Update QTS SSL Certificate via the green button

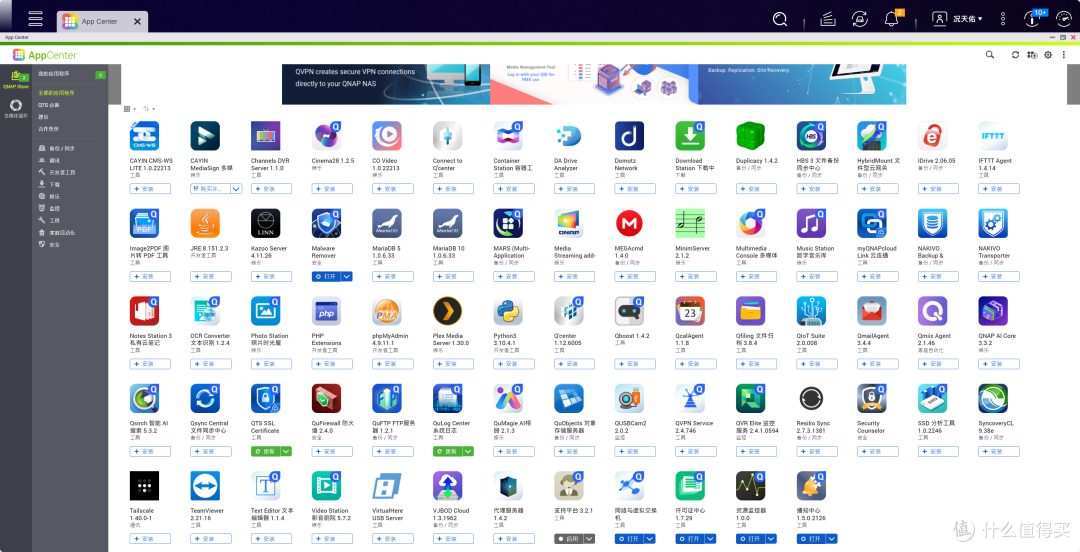click(x=266, y=451)
